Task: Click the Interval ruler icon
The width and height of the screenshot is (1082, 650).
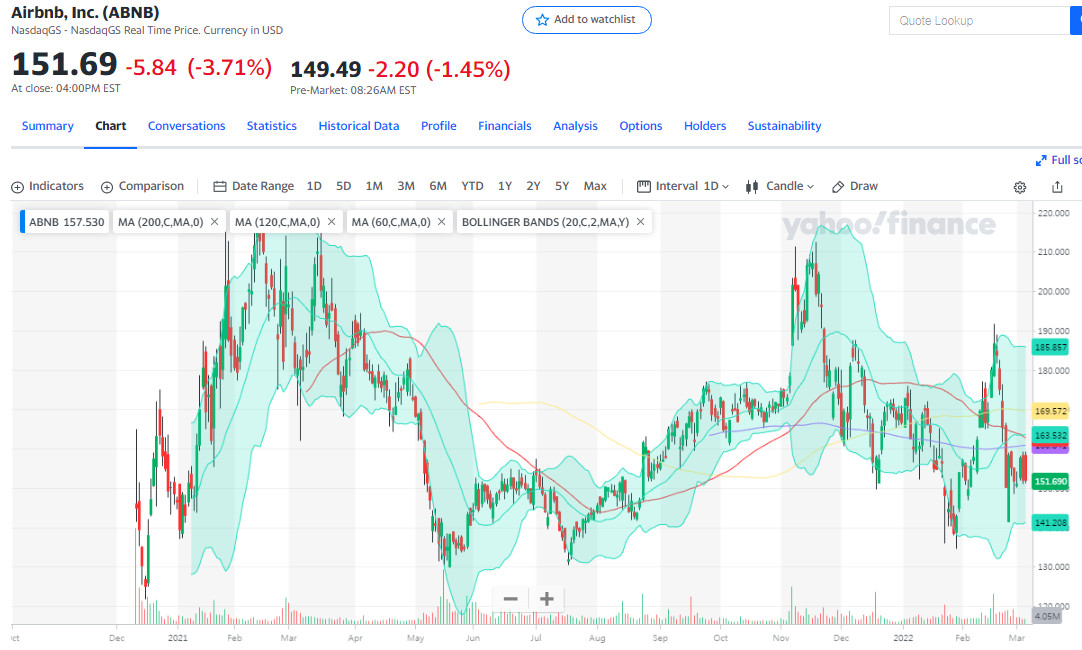Action: (644, 186)
